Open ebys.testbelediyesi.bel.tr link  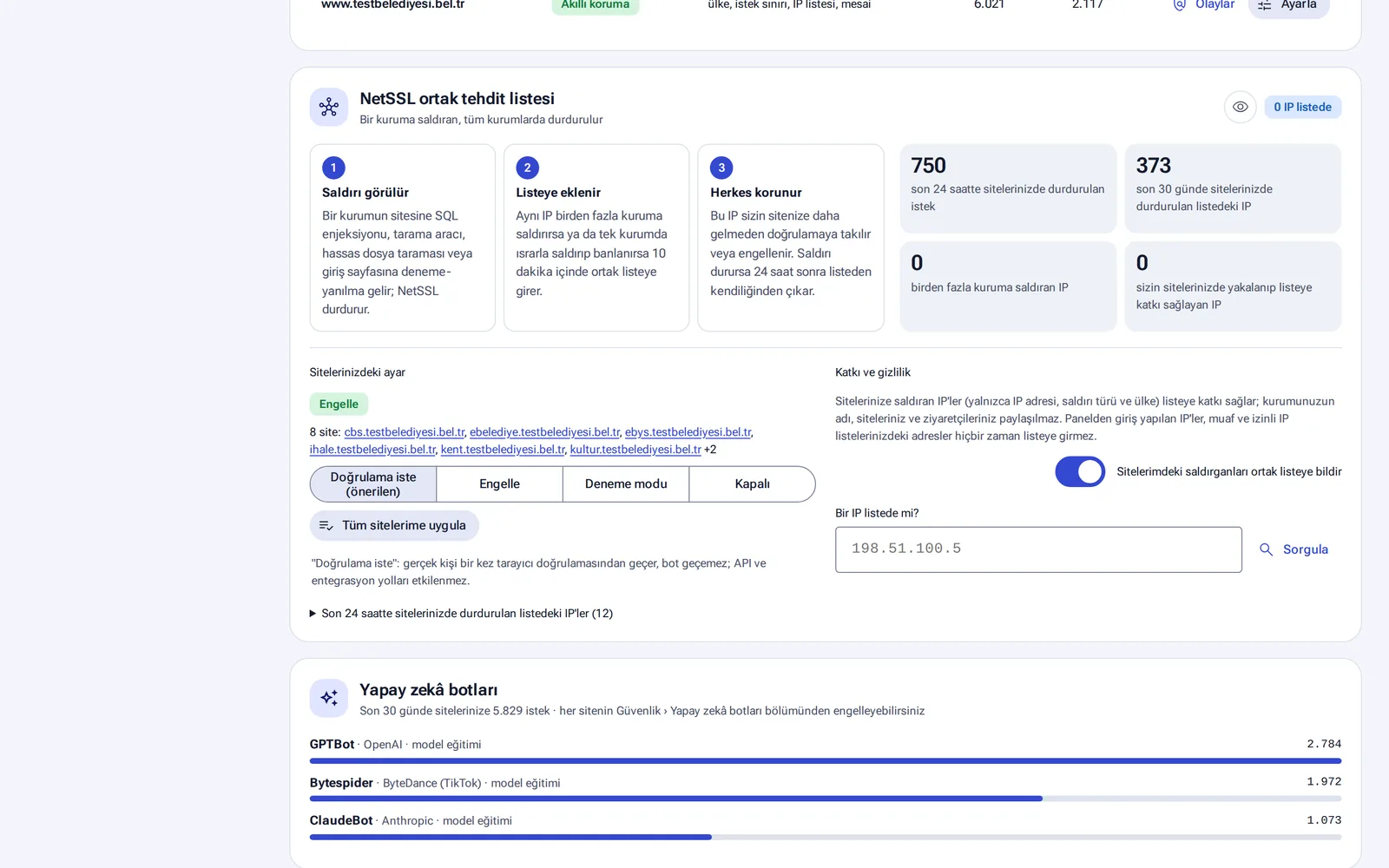pyautogui.click(x=688, y=432)
